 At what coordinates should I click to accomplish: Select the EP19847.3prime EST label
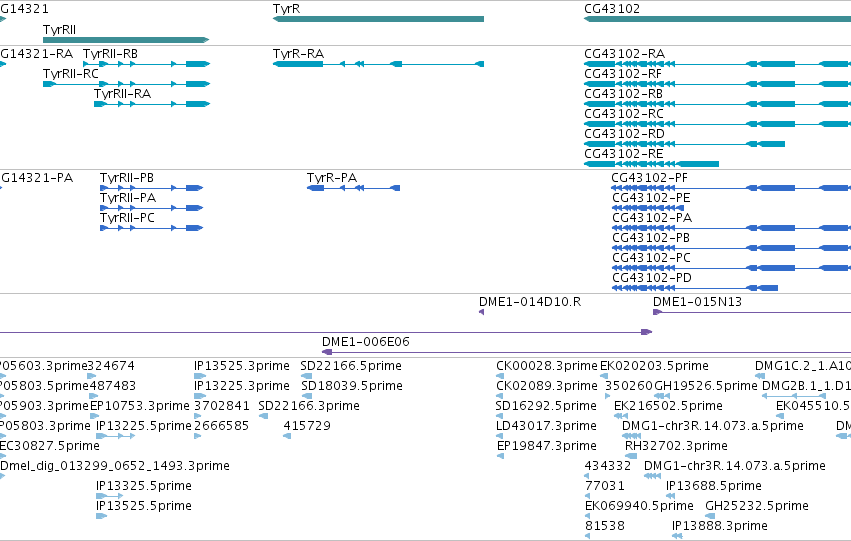click(547, 446)
